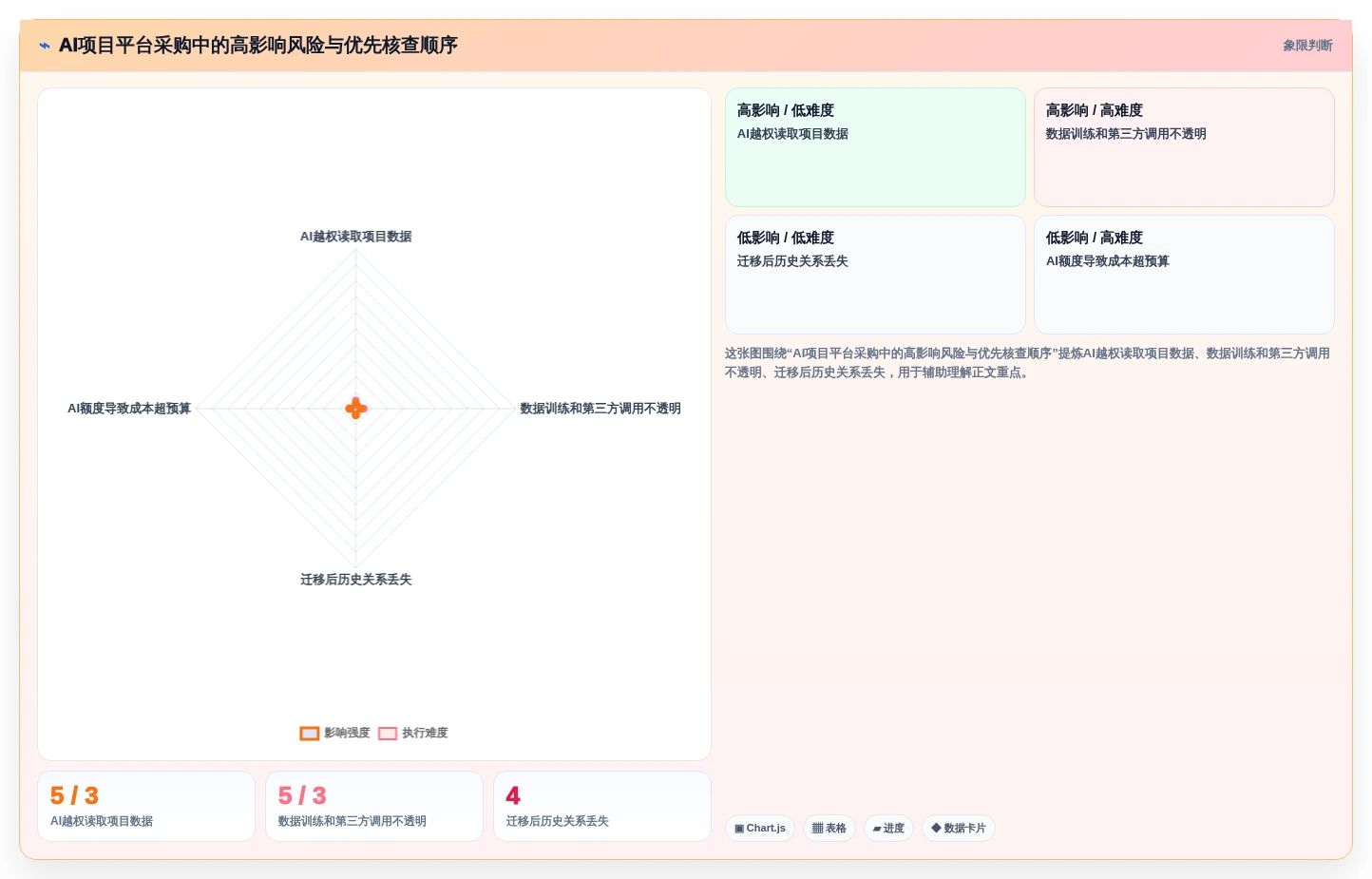Viewport: 1372px width, 879px height.
Task: Click the page title AI项目平台采购中的高影响风险与优先核查顺序
Action: coord(257,46)
